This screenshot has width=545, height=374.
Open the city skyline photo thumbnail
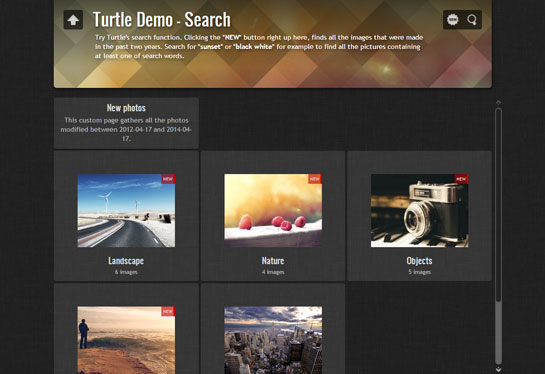point(273,340)
